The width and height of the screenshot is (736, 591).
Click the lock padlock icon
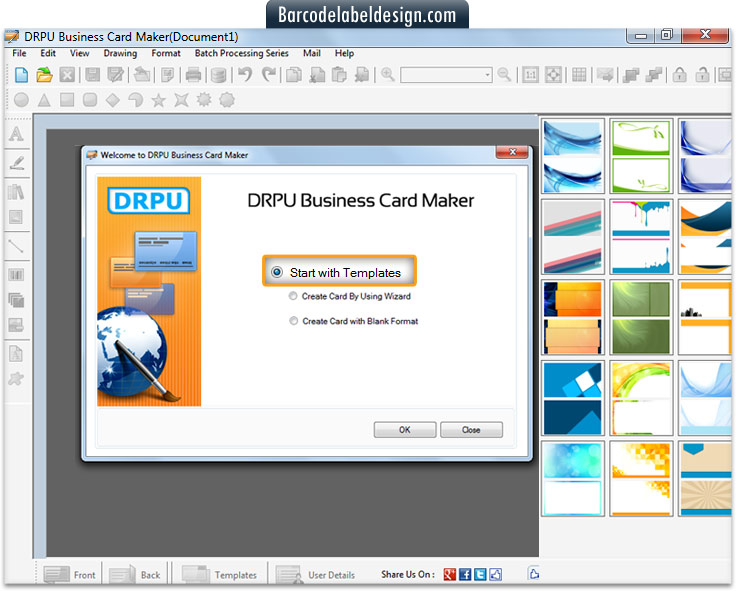[x=679, y=75]
